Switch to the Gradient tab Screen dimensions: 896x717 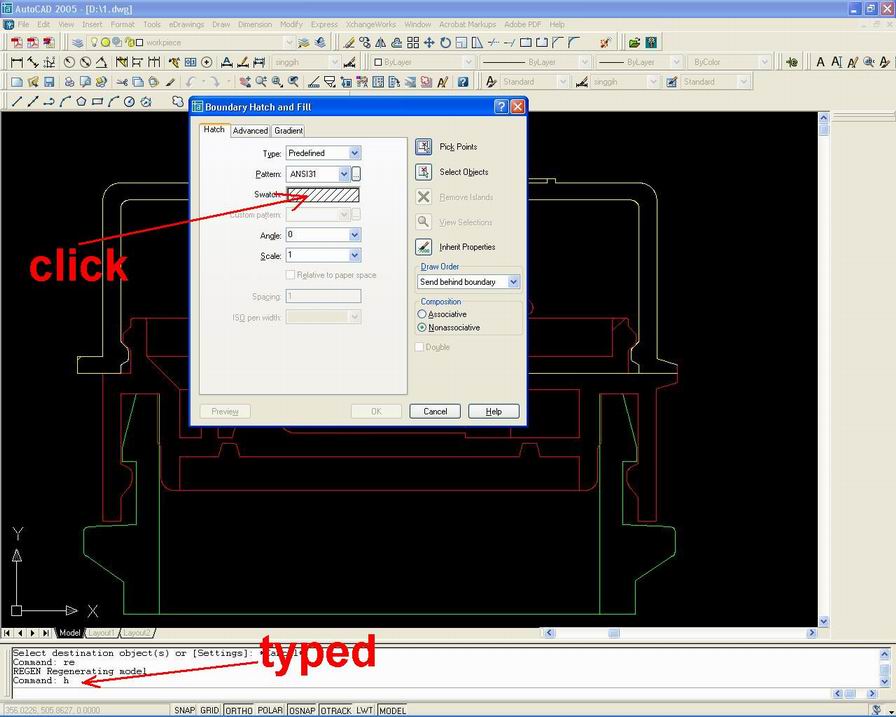coord(289,130)
